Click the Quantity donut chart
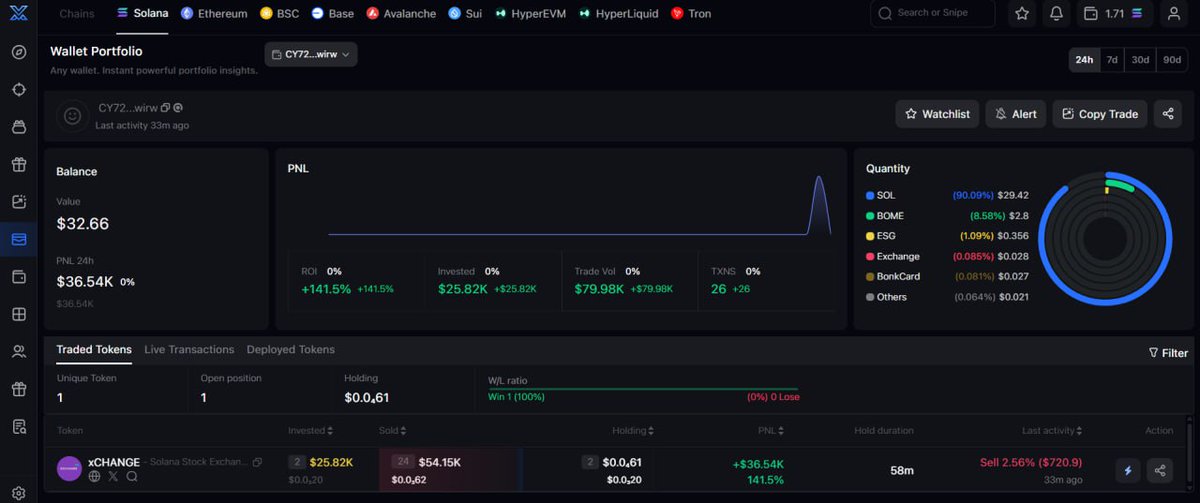 click(1104, 238)
